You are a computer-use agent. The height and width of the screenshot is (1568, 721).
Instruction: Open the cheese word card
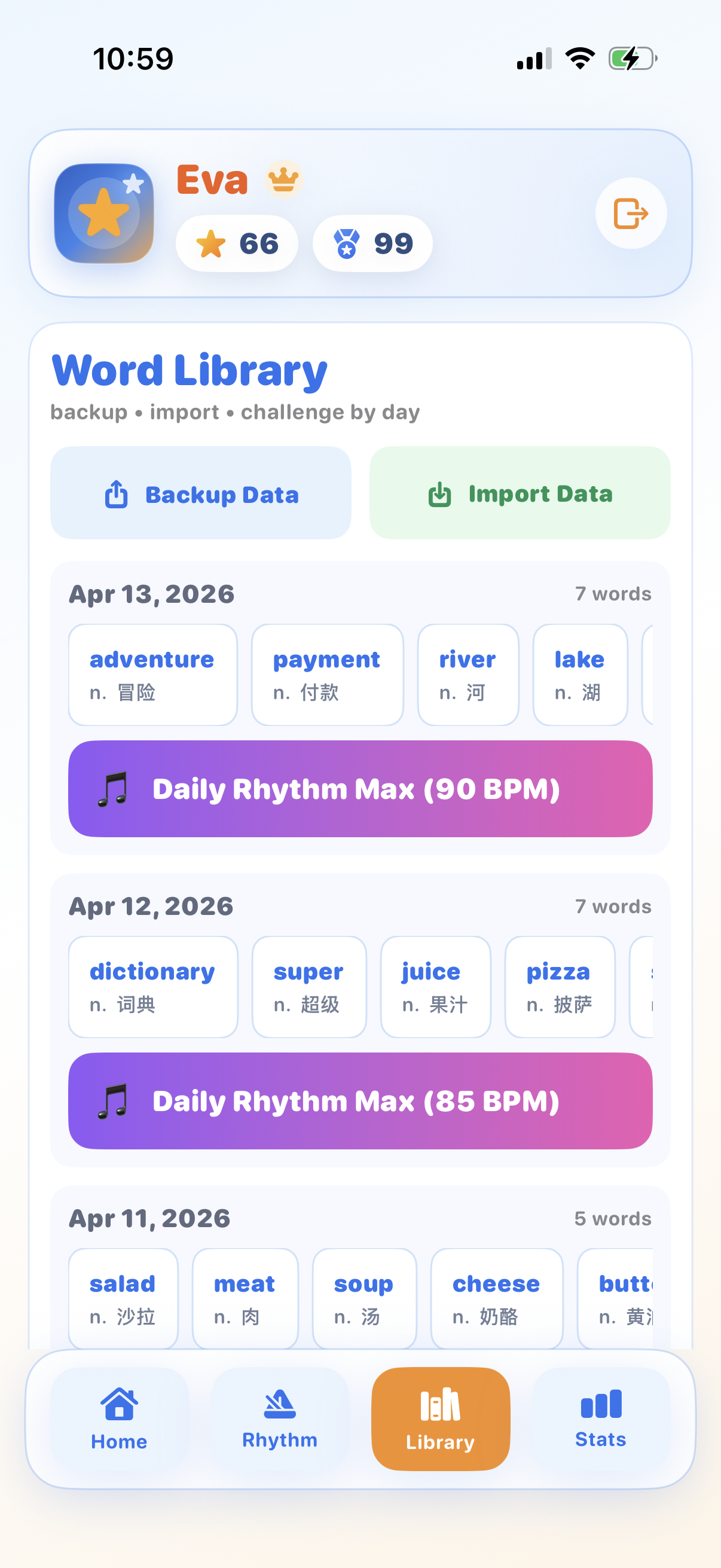click(x=496, y=1298)
